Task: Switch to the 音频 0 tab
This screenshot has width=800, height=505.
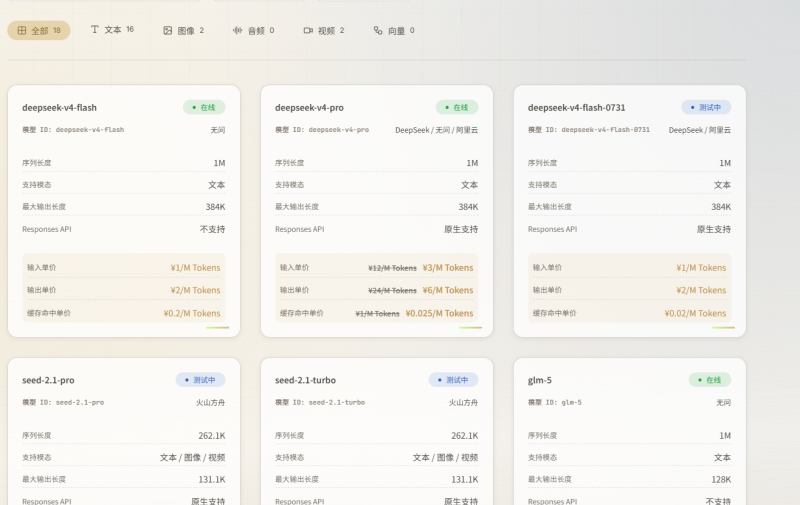Action: pyautogui.click(x=254, y=31)
